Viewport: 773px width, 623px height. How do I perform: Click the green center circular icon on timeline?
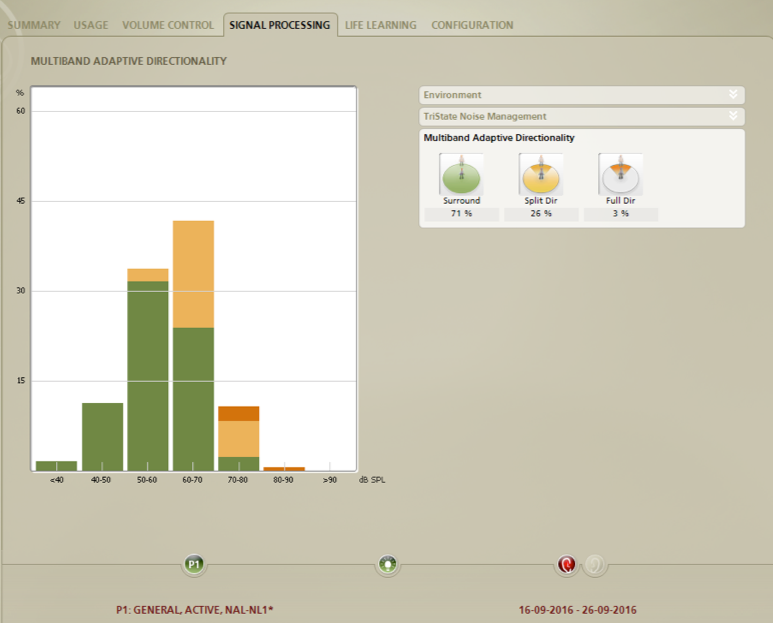pyautogui.click(x=387, y=564)
